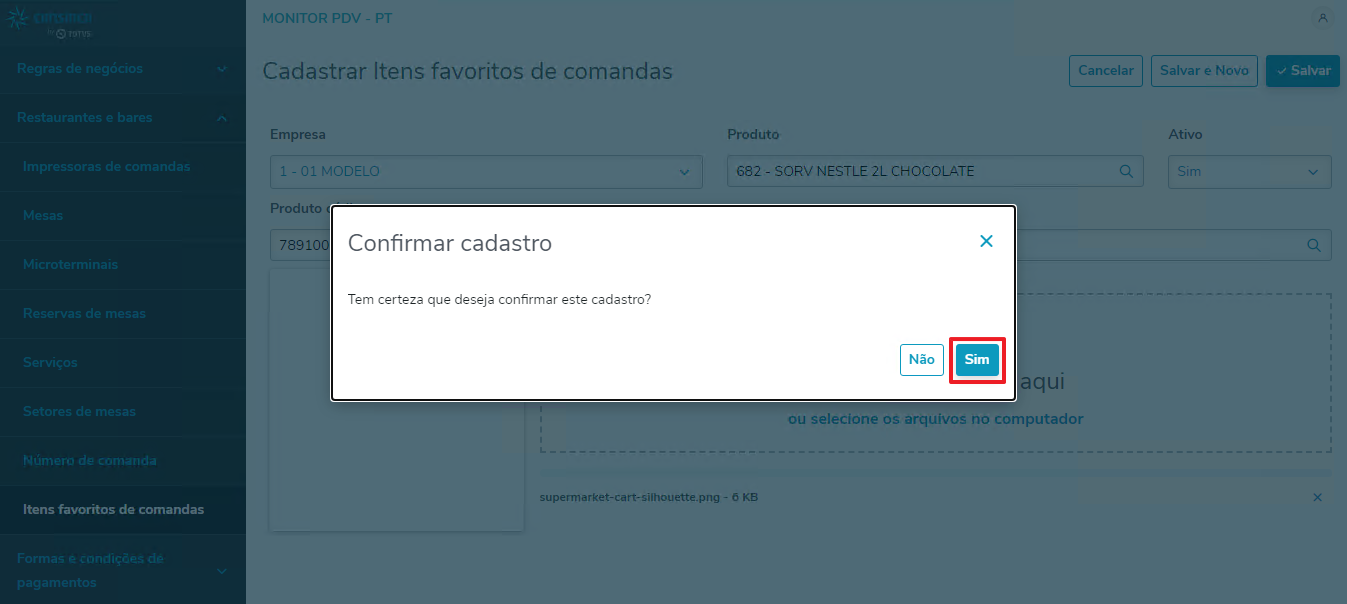This screenshot has height=604, width=1347.
Task: Collapse Restaurantes e bares section
Action: pos(122,118)
